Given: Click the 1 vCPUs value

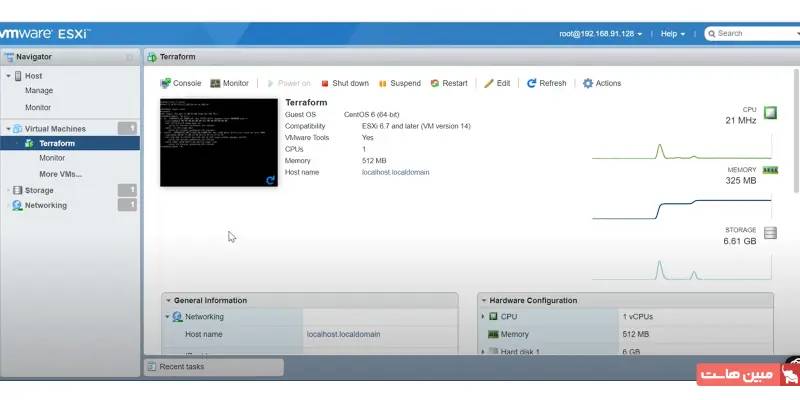Looking at the screenshot, I should click(x=638, y=317).
